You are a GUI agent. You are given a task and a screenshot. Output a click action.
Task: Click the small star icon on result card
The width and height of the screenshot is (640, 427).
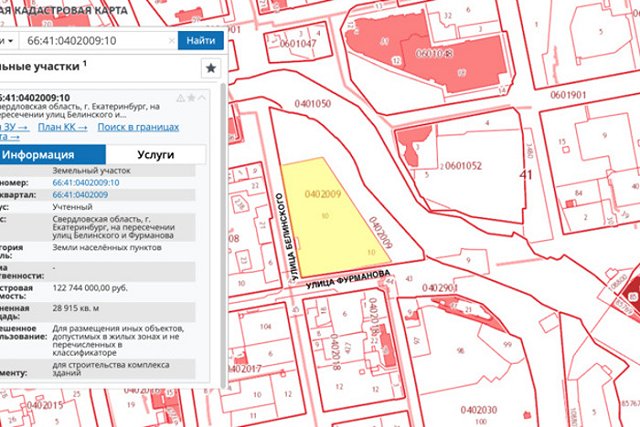[191, 97]
